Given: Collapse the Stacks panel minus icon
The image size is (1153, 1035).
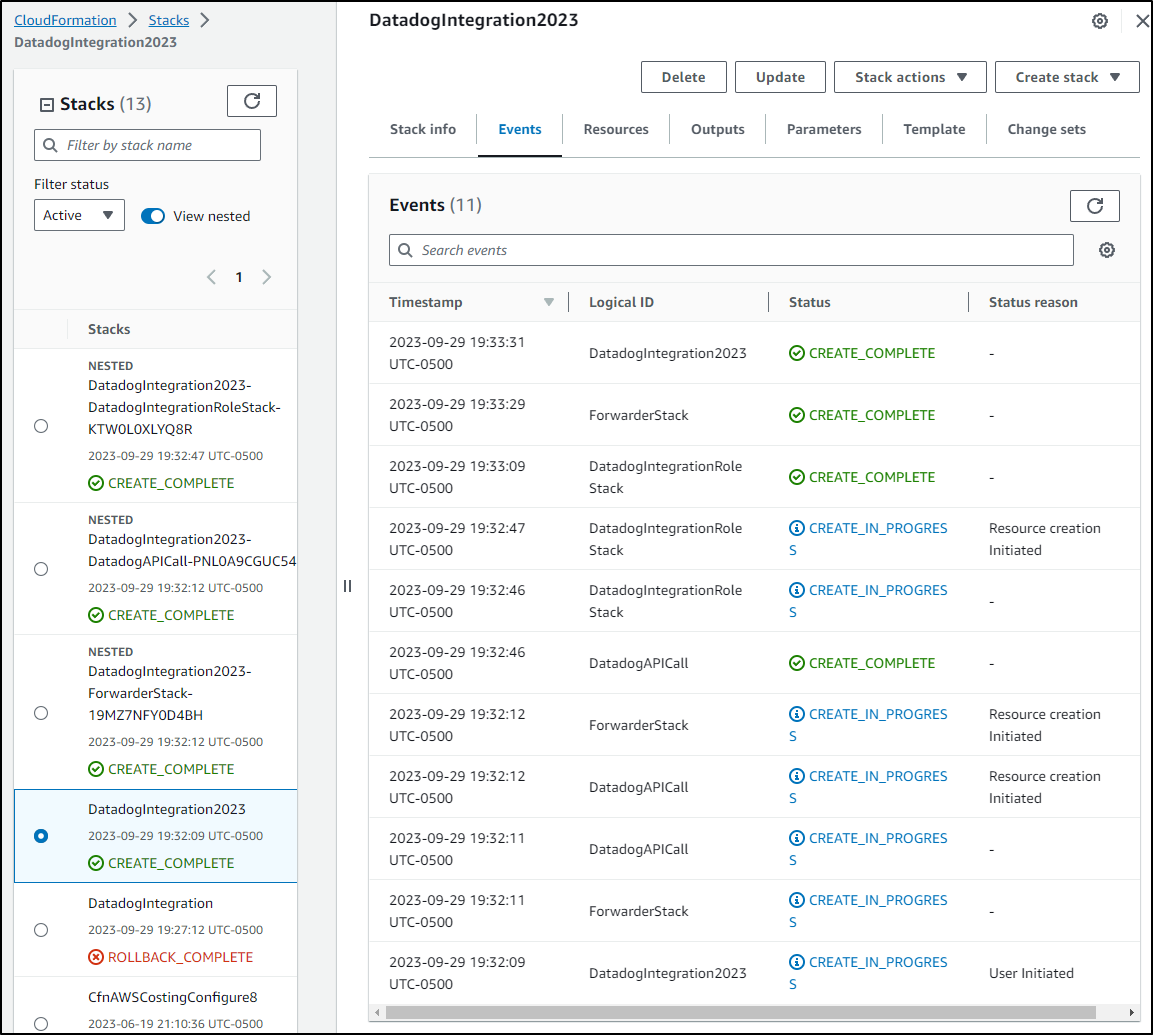Looking at the screenshot, I should [x=46, y=105].
